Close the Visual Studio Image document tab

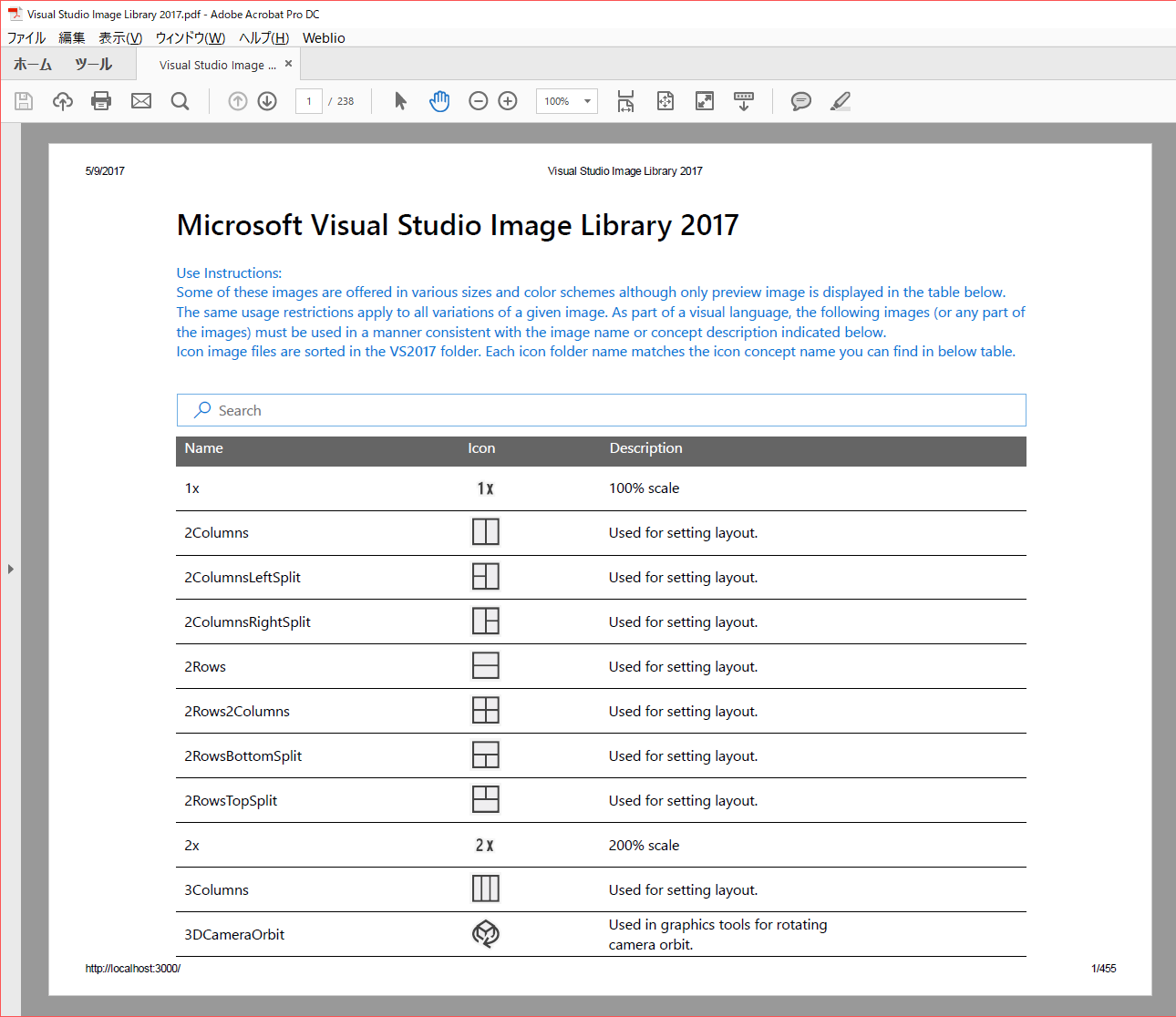click(x=288, y=64)
